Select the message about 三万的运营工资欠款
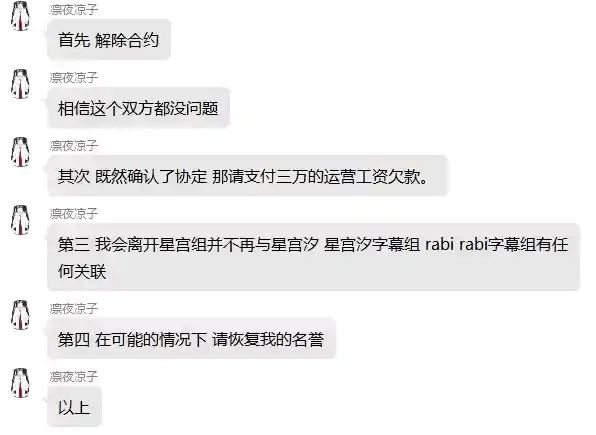Screen dimensions: 596x435 coord(247,176)
